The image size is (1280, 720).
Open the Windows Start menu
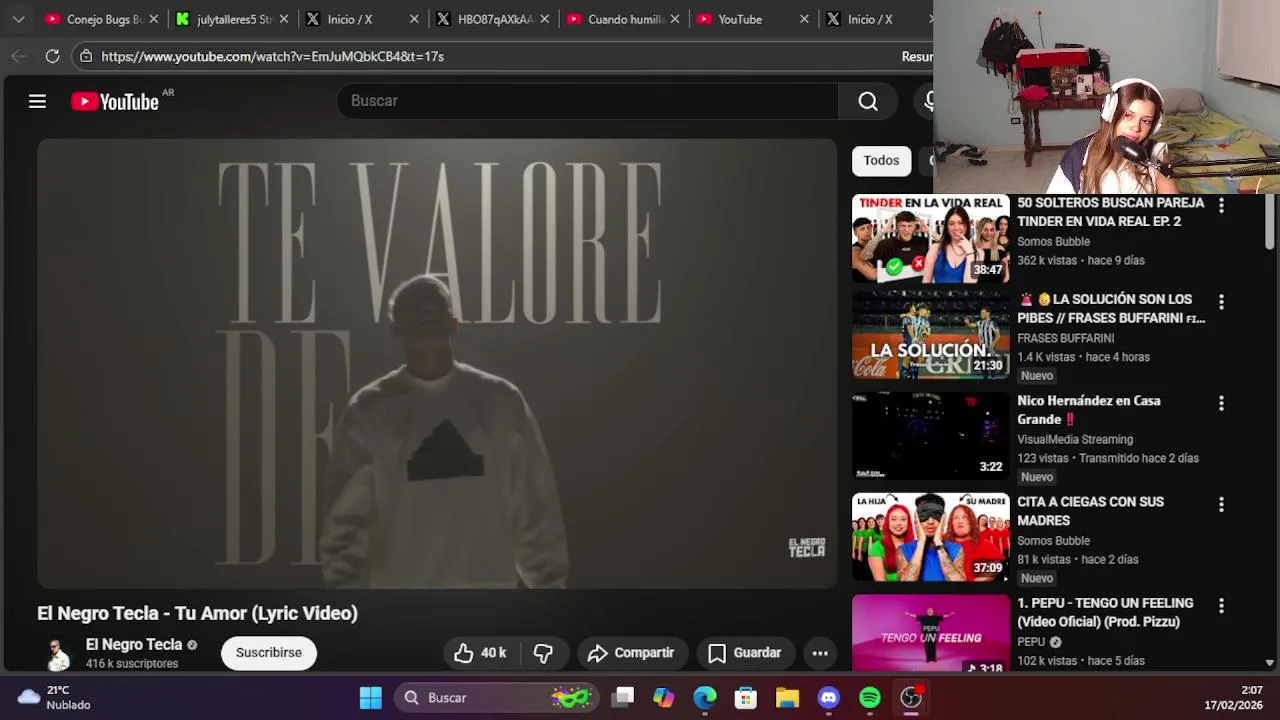tap(370, 697)
